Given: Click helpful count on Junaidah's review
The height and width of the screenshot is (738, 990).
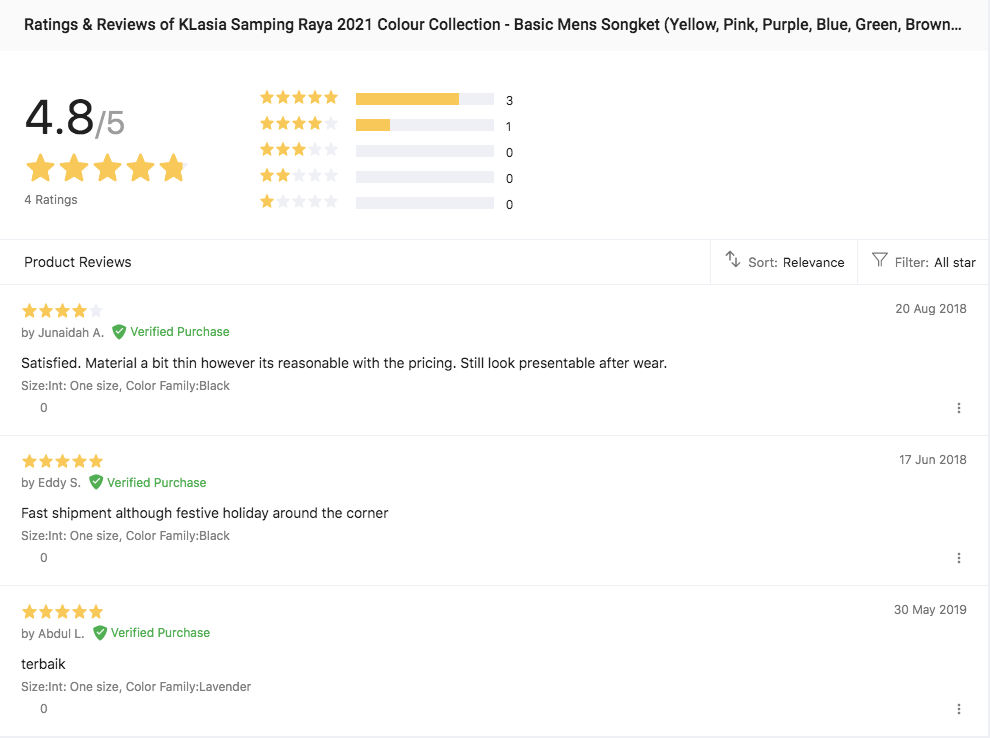Looking at the screenshot, I should point(44,408).
